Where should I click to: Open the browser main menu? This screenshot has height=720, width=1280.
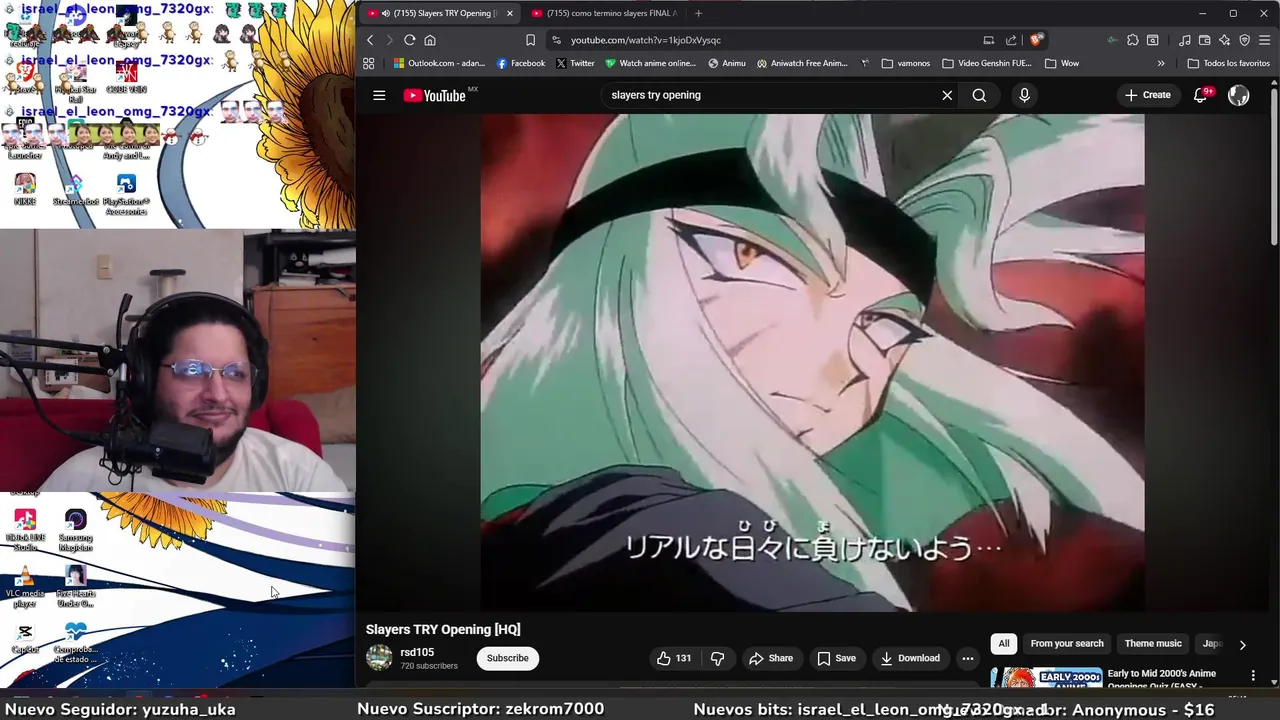coord(1265,40)
